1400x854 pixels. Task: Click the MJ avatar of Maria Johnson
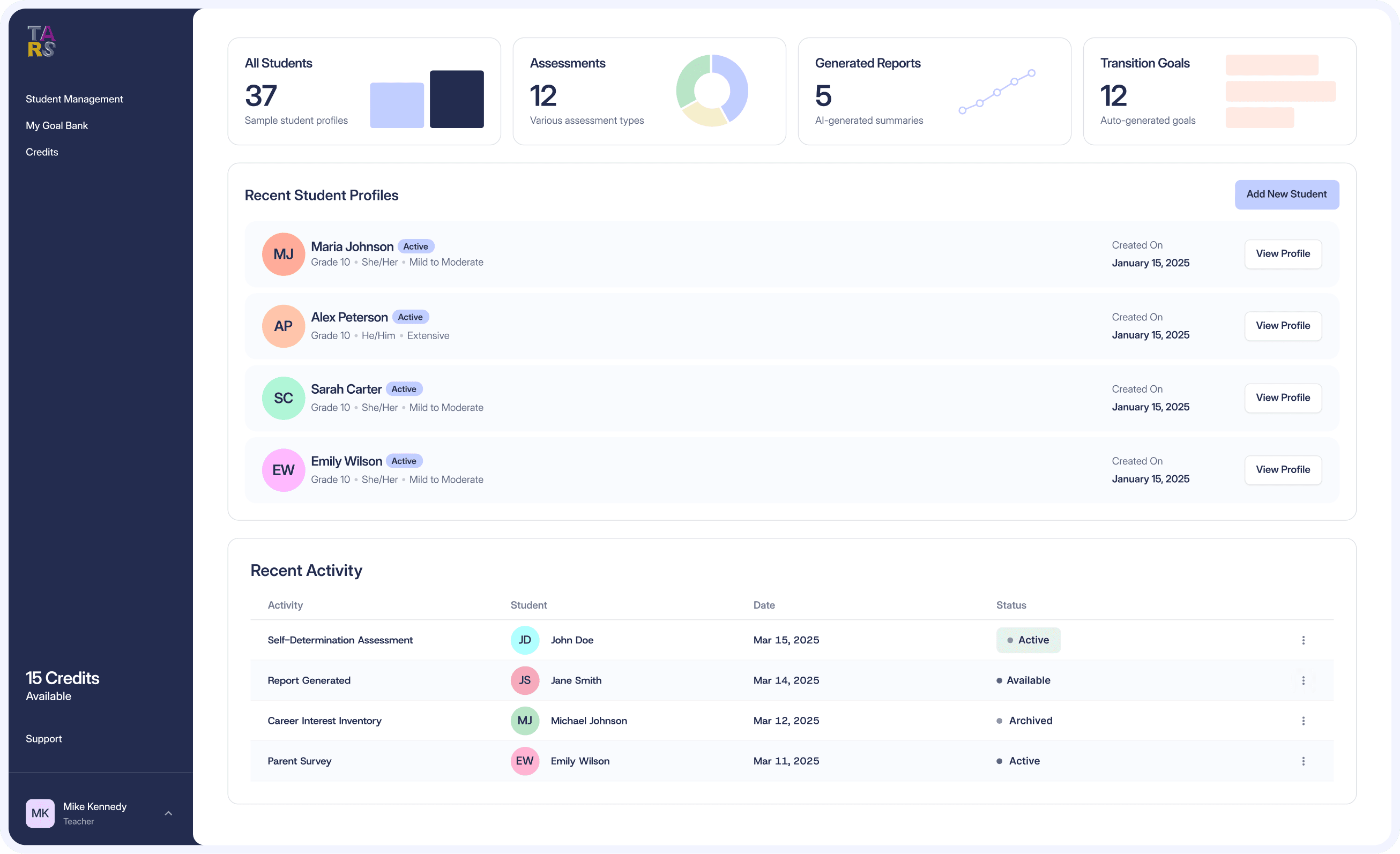click(284, 254)
